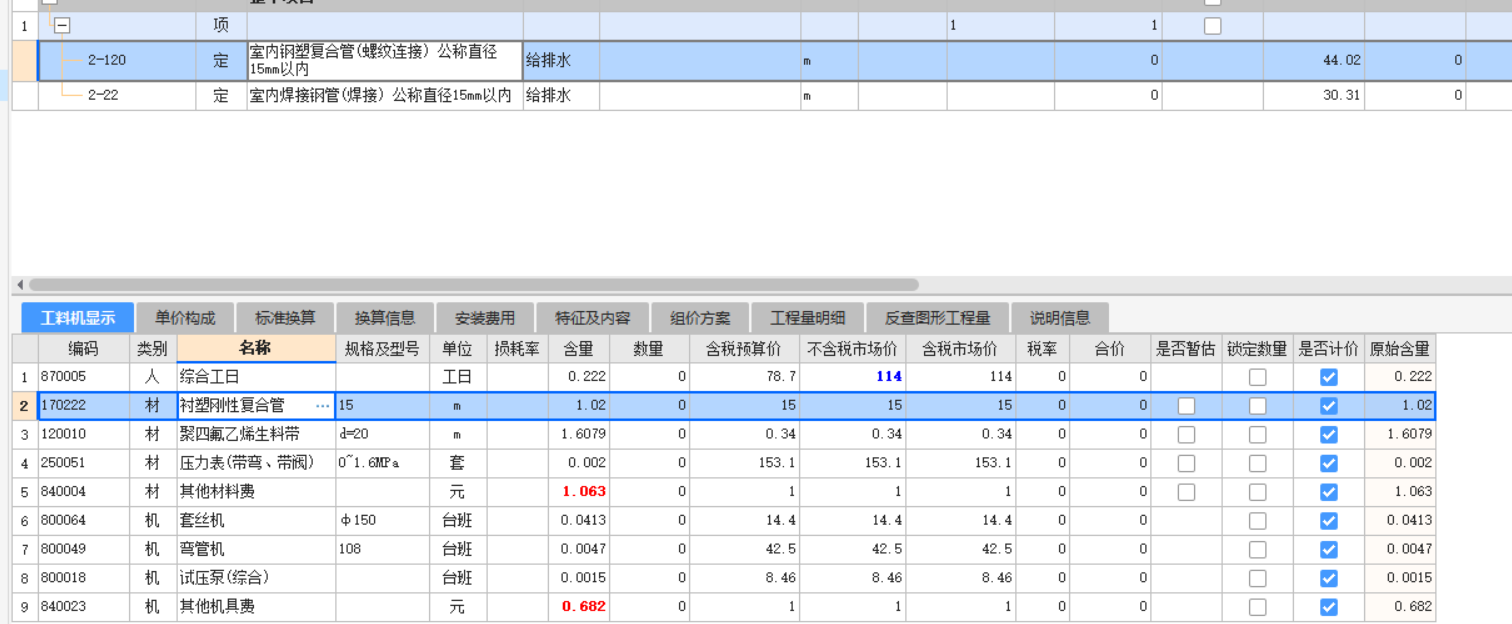1512x624 pixels.
Task: Check 是否暂估 for 聚四氟乙烯生料带
Action: pyautogui.click(x=1186, y=435)
